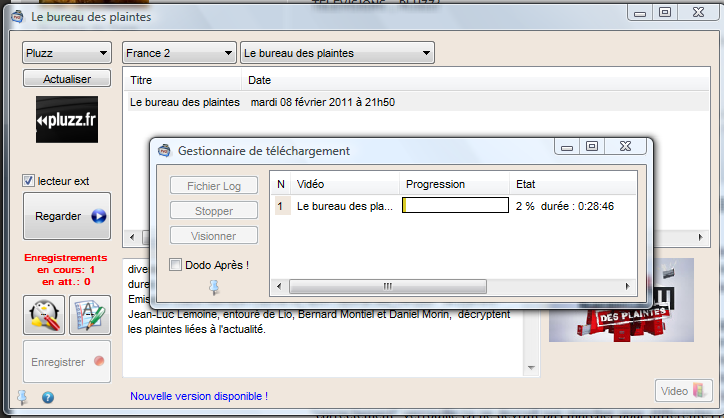The height and width of the screenshot is (418, 724).
Task: Click the Progression column header
Action: pos(454,184)
